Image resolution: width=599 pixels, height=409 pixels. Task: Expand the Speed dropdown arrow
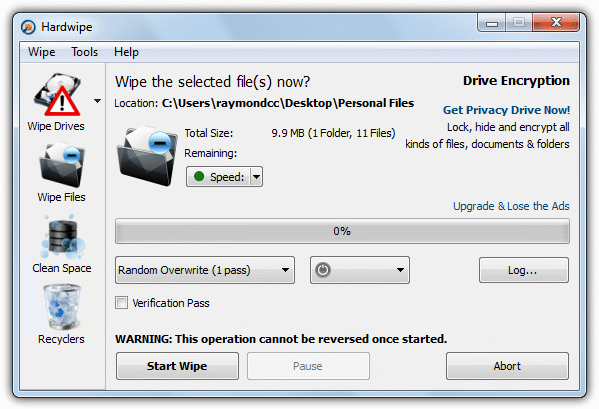coord(256,177)
